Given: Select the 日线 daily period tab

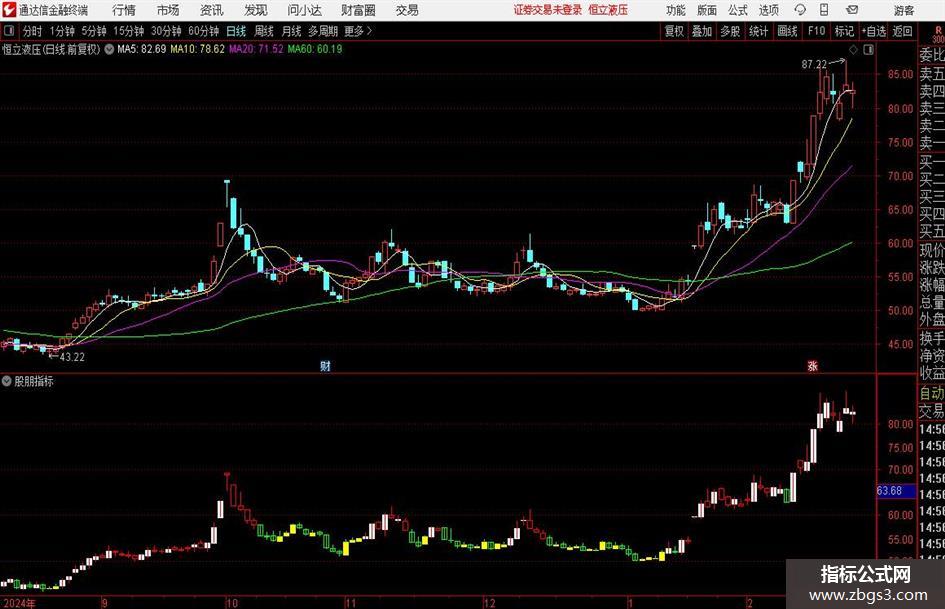Looking at the screenshot, I should coord(236,31).
